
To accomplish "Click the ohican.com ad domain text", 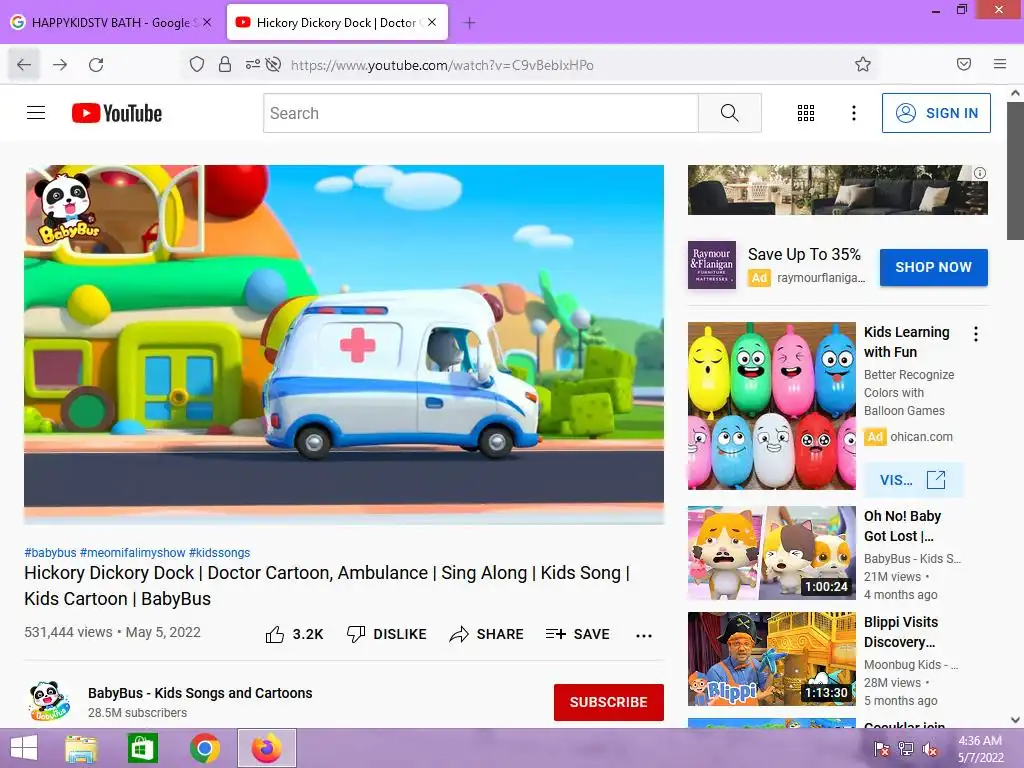I will [x=921, y=436].
